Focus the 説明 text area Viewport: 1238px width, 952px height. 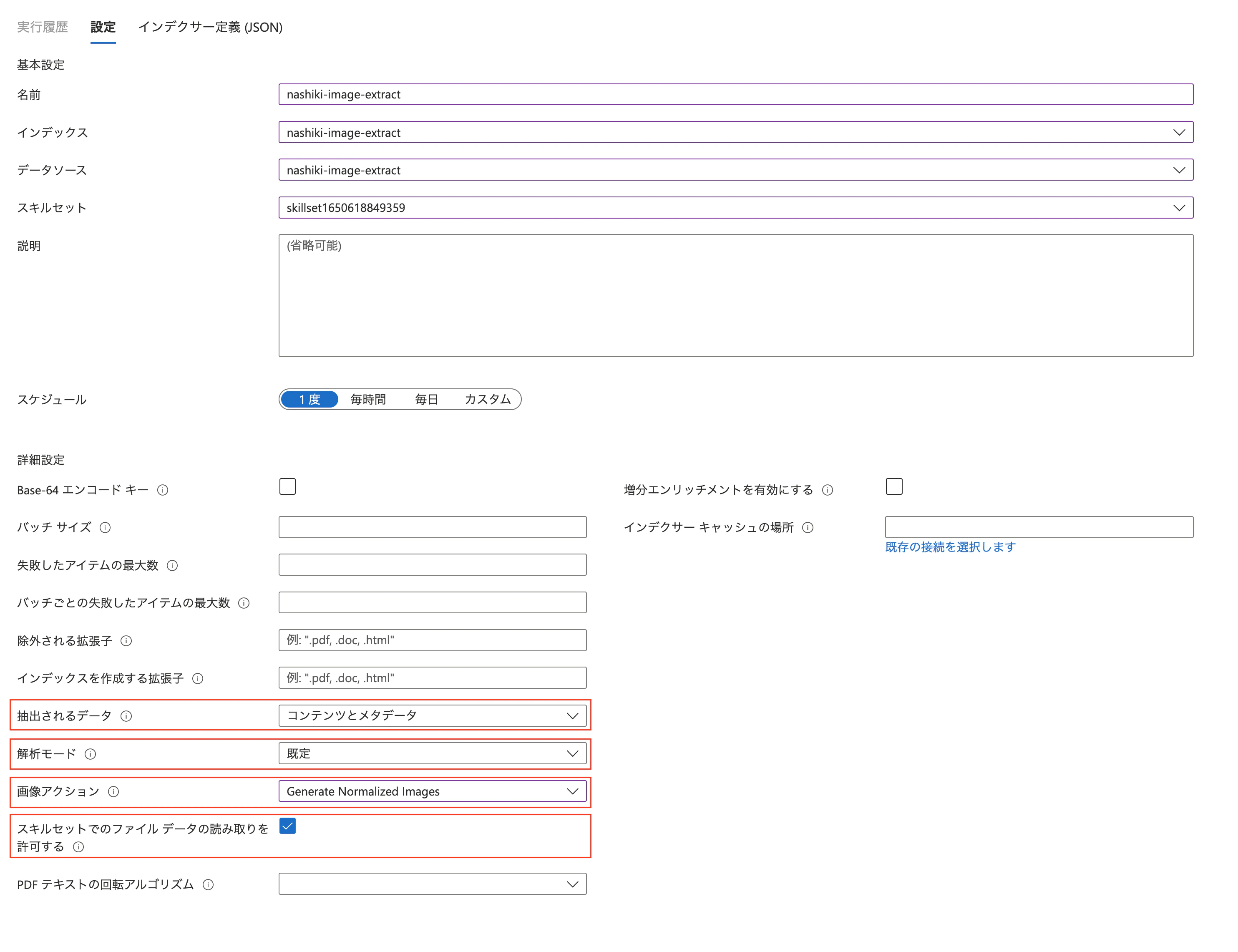(735, 296)
